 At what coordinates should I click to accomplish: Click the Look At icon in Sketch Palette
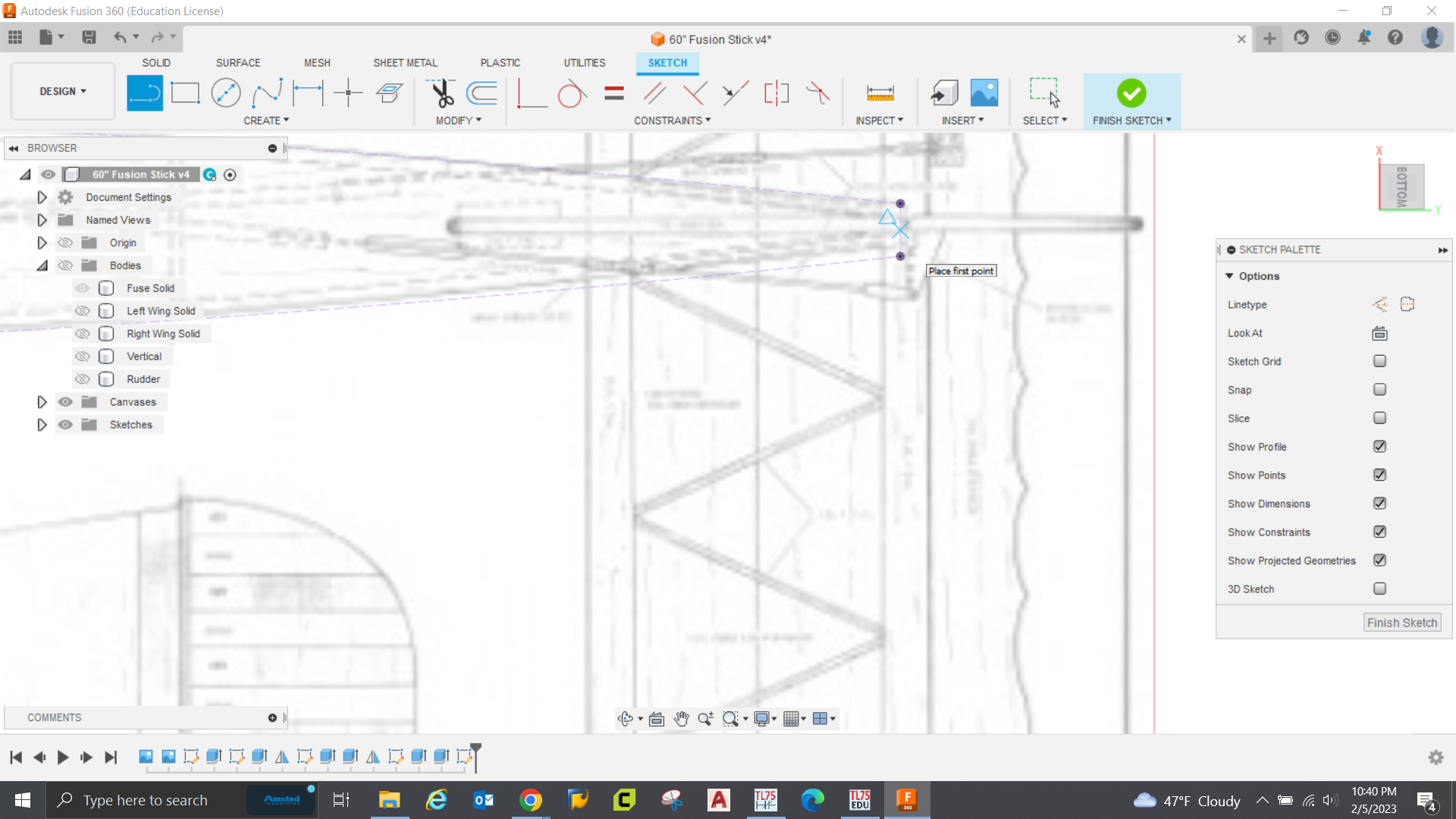[1379, 333]
